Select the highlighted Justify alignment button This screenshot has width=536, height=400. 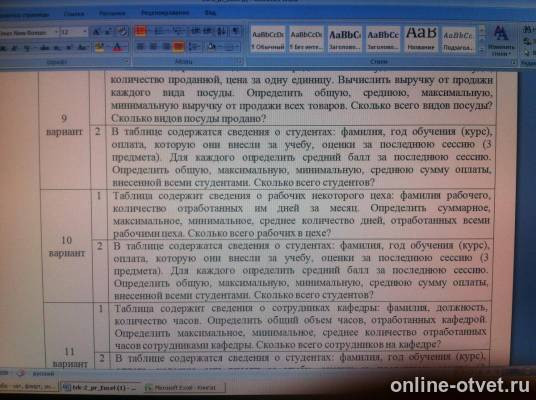(179, 46)
